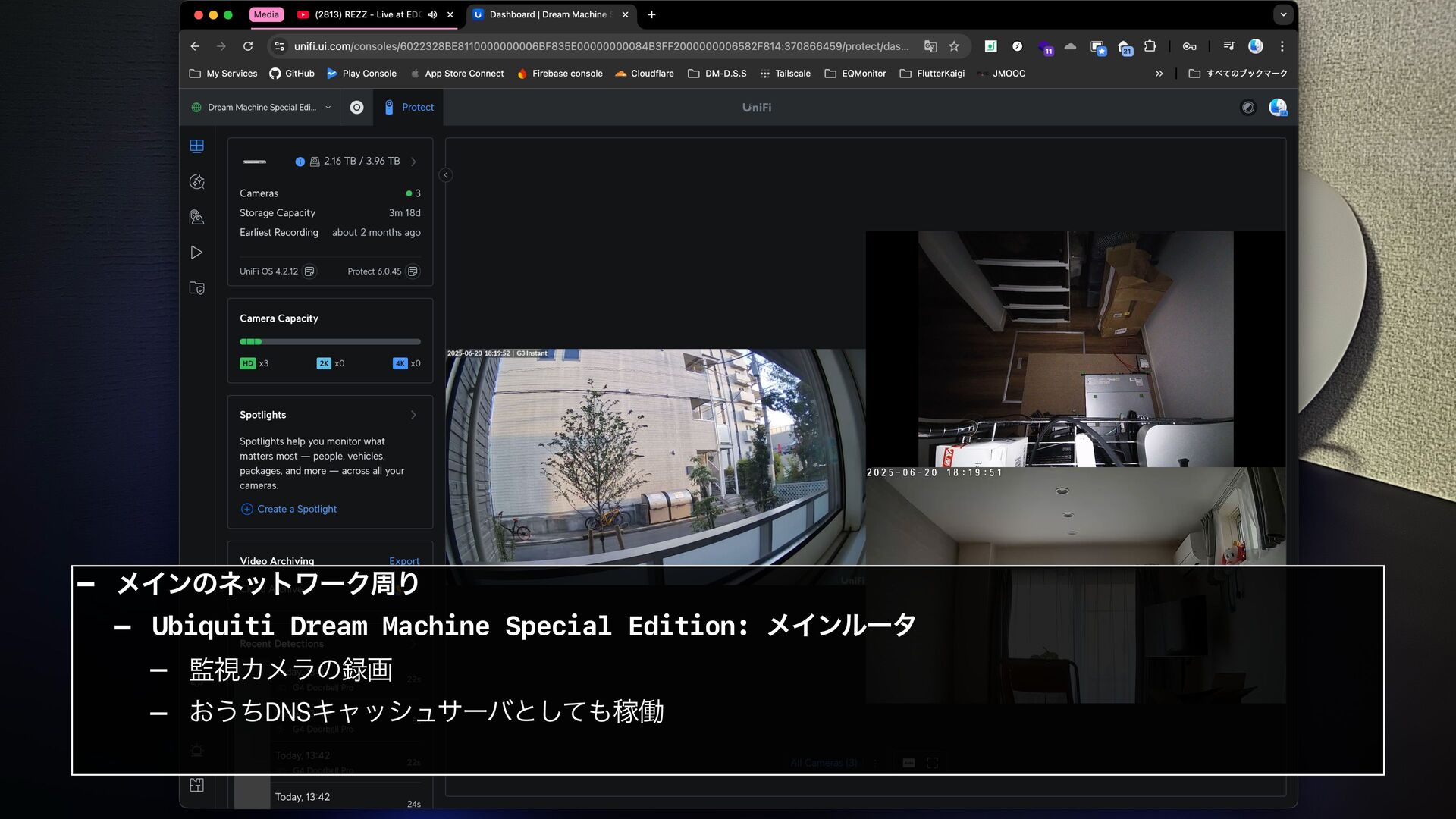Click the address bar URL
1456x819 pixels.
601,46
